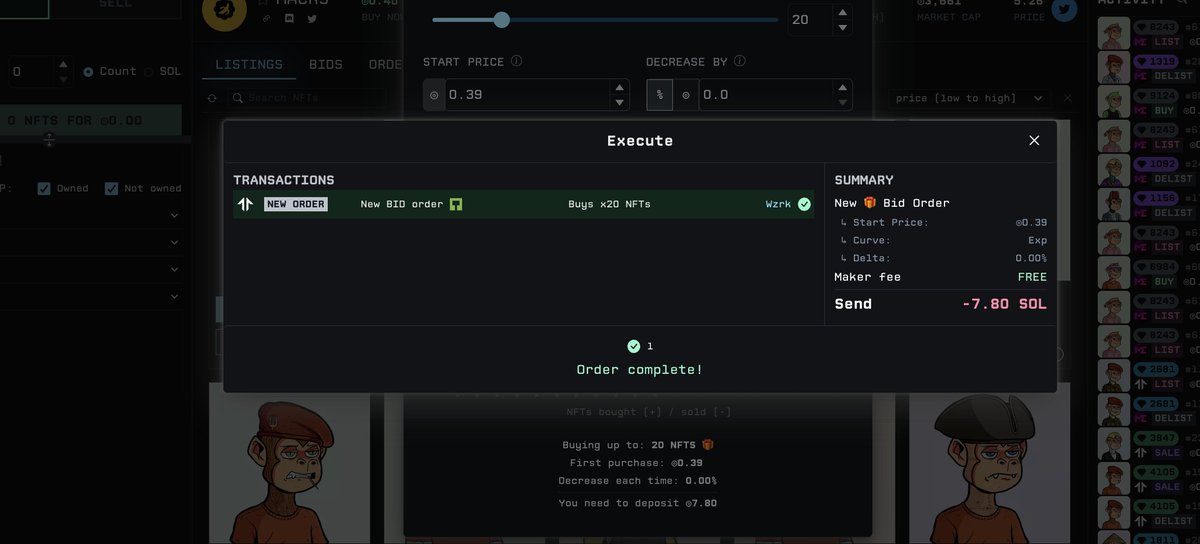Expand the second filter chevron in the left panel

174,242
